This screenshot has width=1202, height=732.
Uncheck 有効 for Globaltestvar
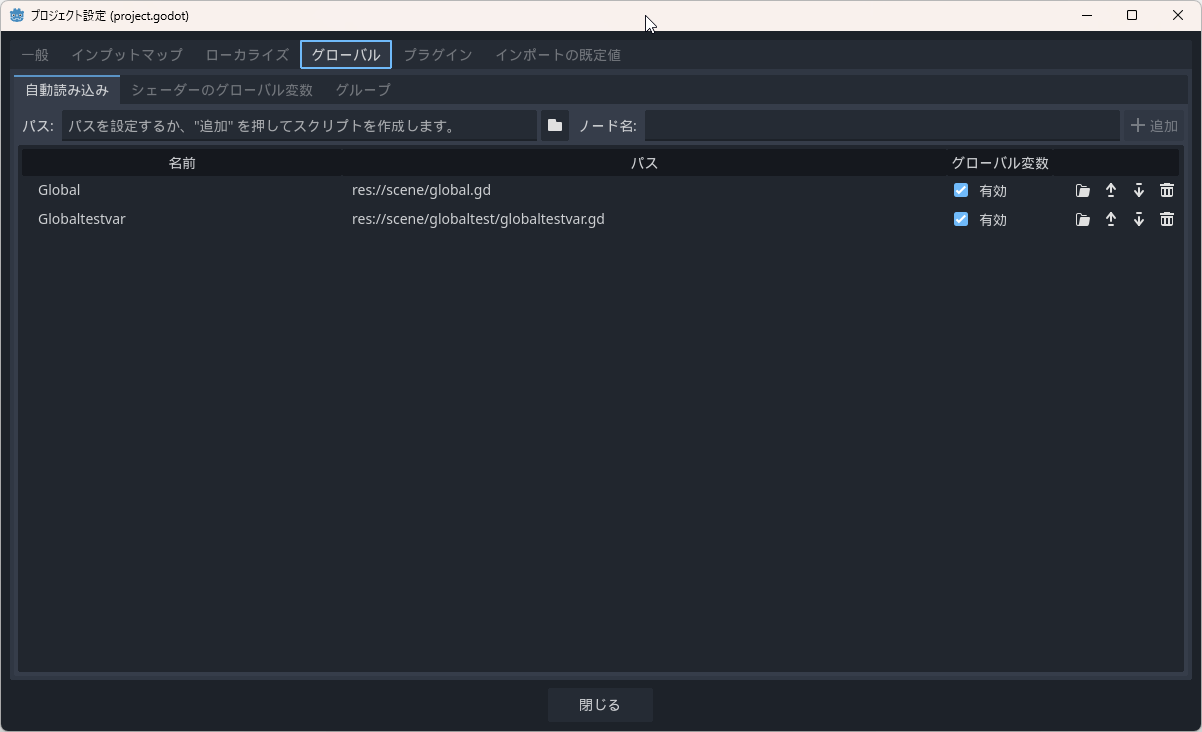click(961, 219)
